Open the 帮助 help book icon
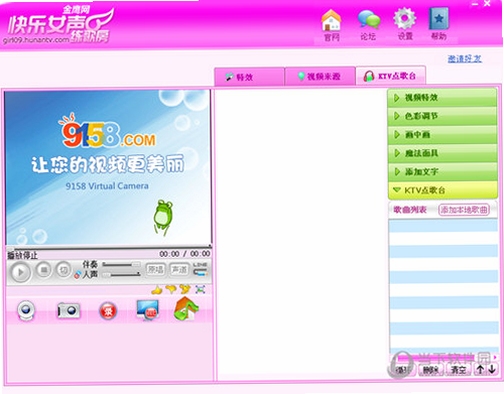The height and width of the screenshot is (394, 504). click(x=439, y=24)
